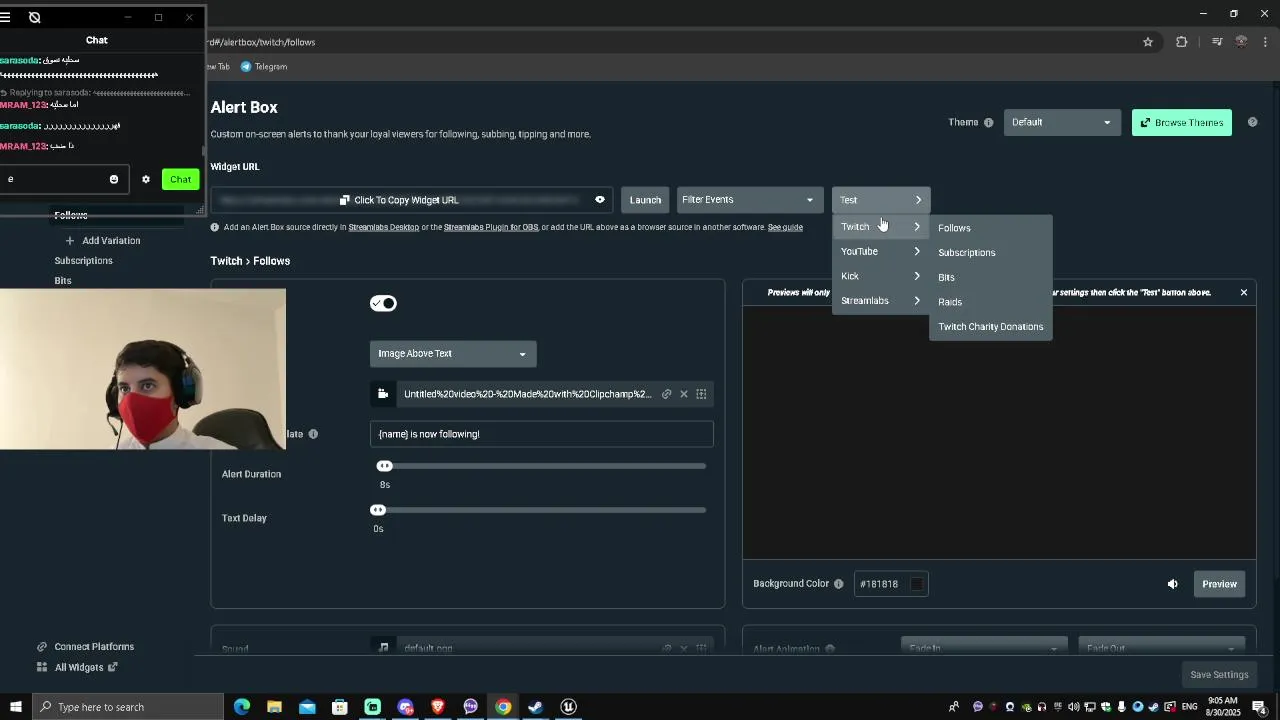Screen dimensions: 1280x720
Task: Open the background color swatch picker
Action: 917,584
